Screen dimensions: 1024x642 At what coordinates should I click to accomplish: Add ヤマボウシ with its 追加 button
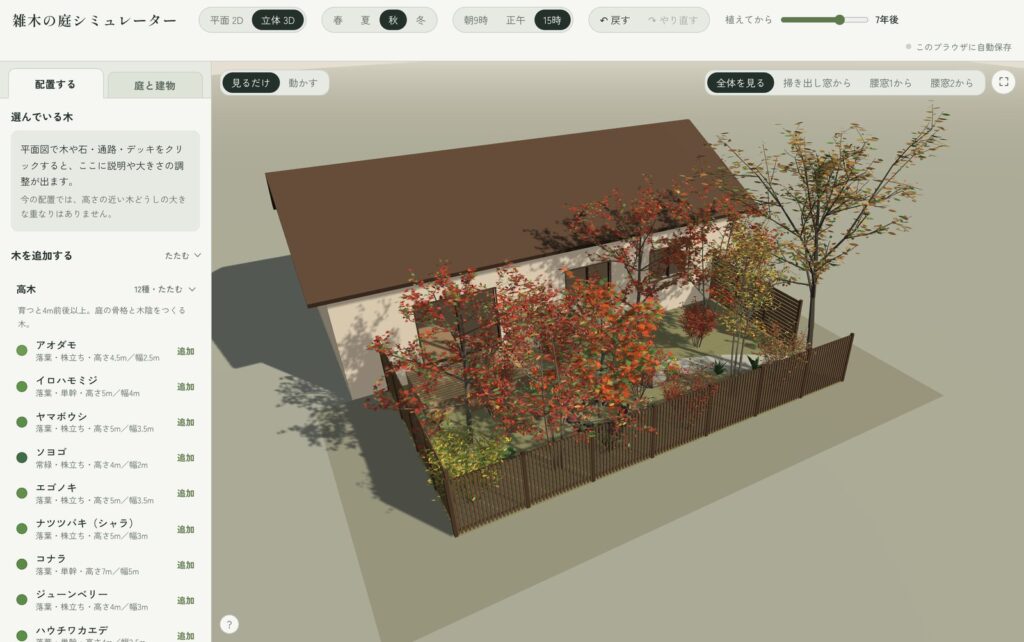(x=185, y=423)
